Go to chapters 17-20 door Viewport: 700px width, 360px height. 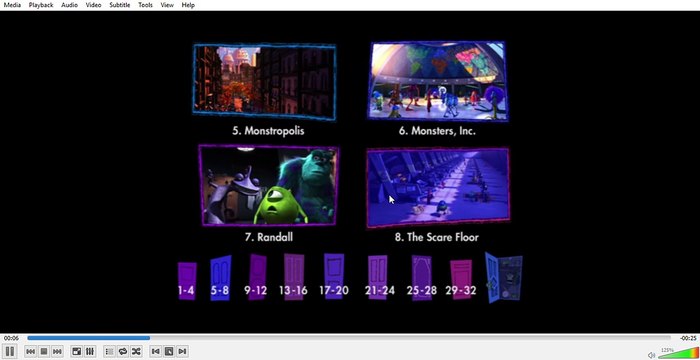point(333,276)
